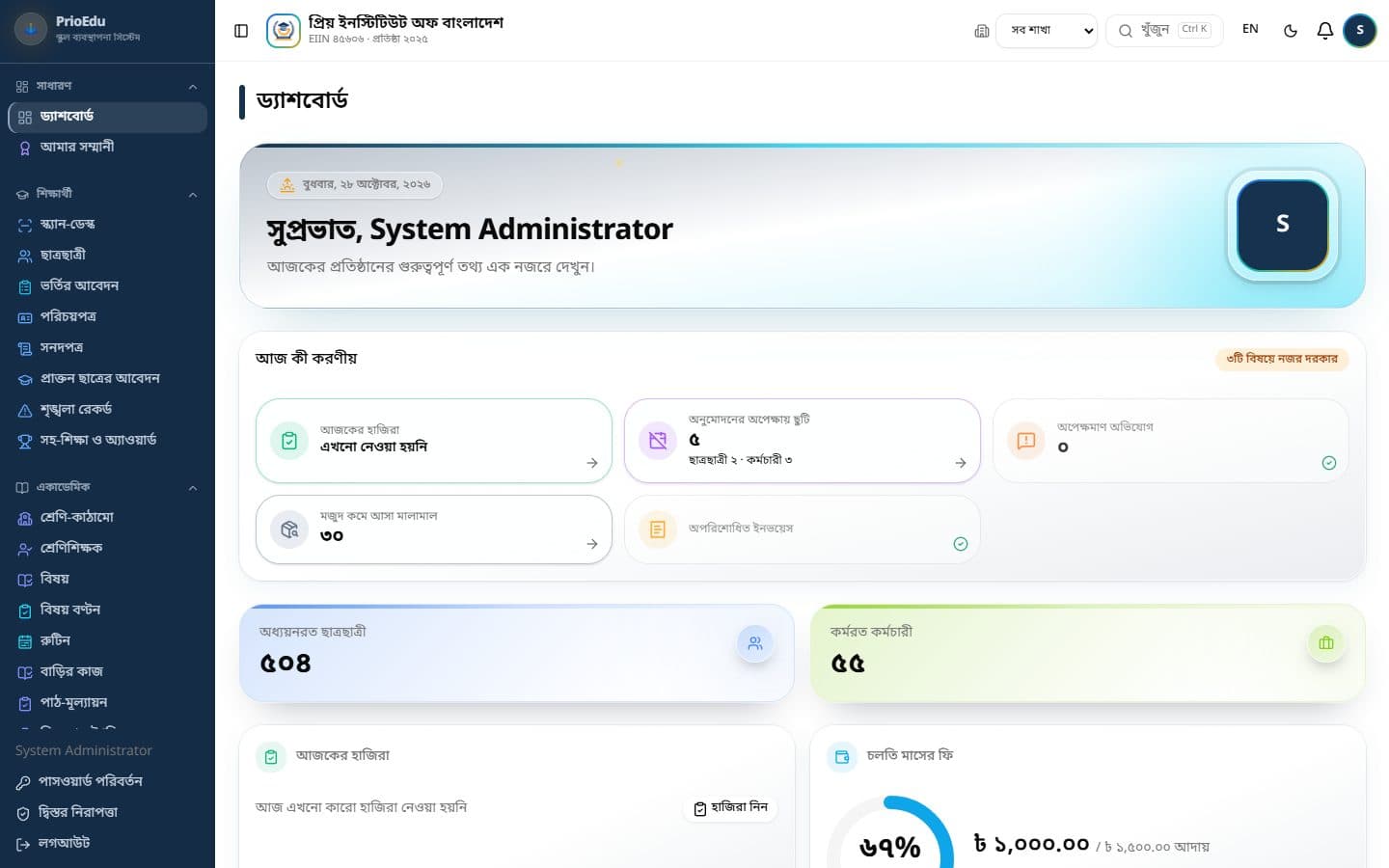Click পাসওয়ার্ড পরিবর্তন link

(x=107, y=781)
